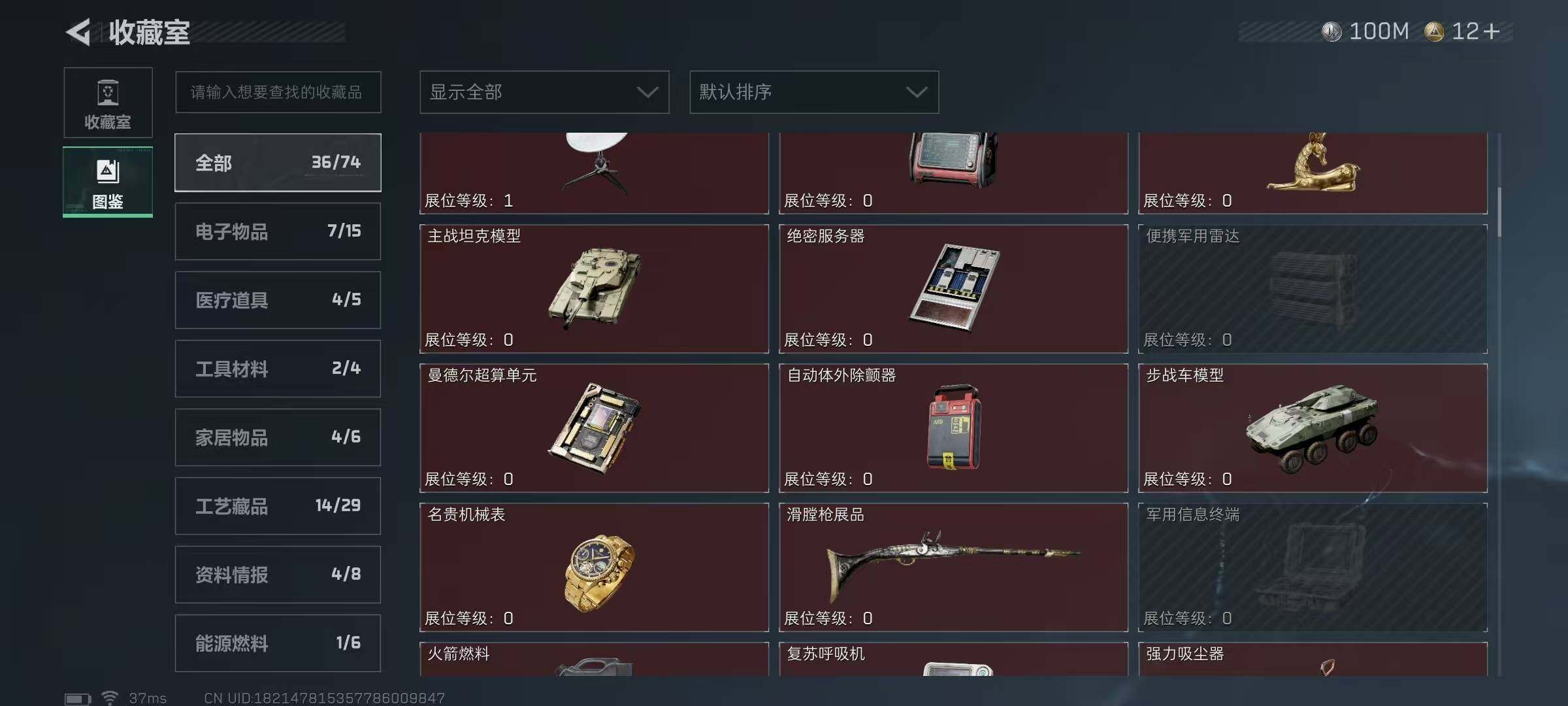1568x706 pixels.
Task: Click the 100M silver currency icon
Action: point(1331,31)
